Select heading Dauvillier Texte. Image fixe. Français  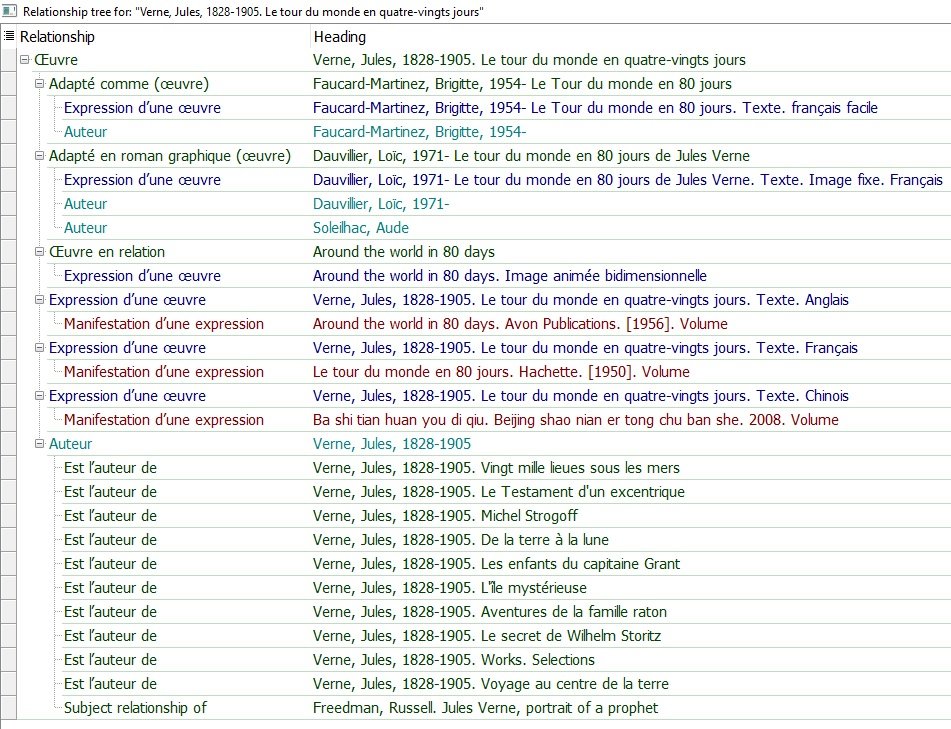click(628, 180)
